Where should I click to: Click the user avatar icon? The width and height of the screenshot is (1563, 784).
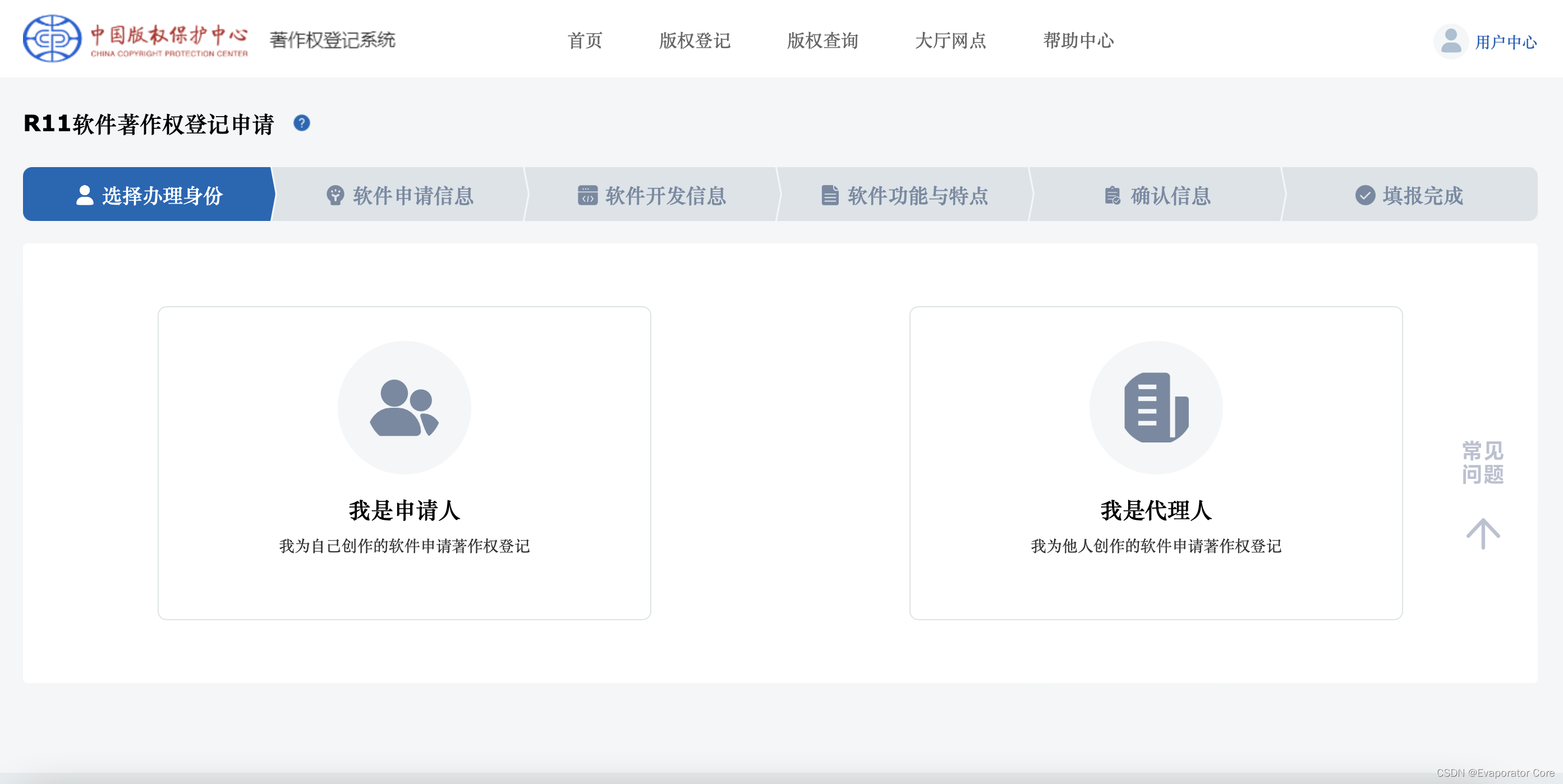point(1450,41)
